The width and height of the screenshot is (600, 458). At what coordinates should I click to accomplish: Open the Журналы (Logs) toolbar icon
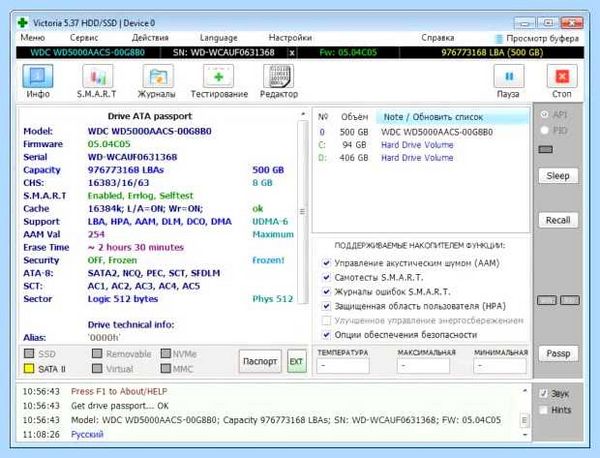tap(158, 77)
